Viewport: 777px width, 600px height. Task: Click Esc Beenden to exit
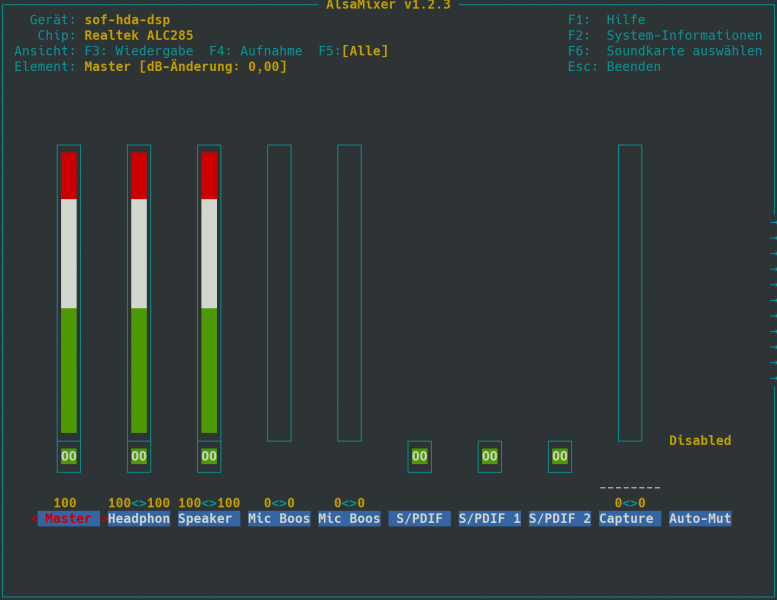tap(614, 67)
